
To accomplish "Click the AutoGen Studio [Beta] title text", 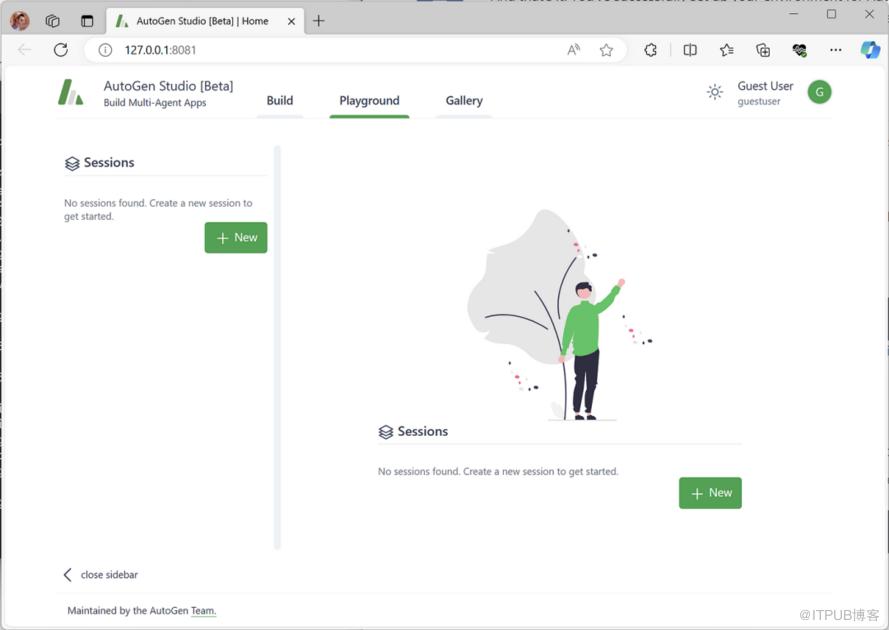I will point(168,86).
